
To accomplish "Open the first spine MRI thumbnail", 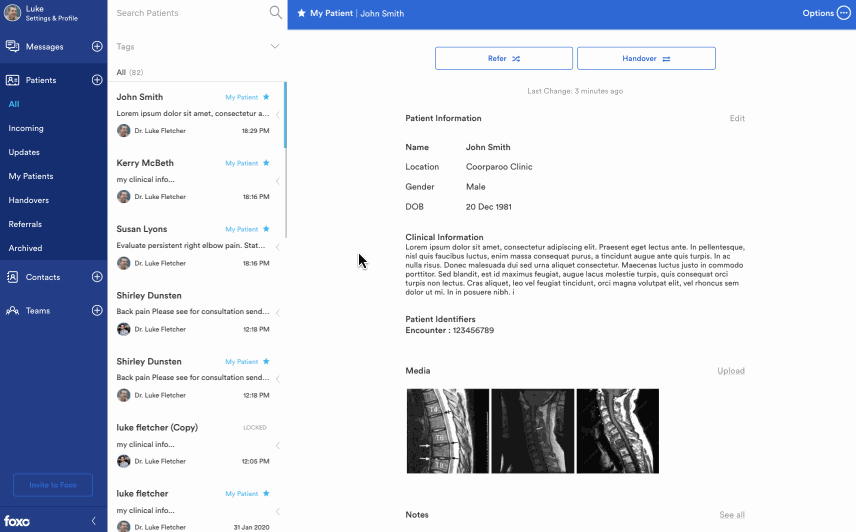I will (447, 431).
